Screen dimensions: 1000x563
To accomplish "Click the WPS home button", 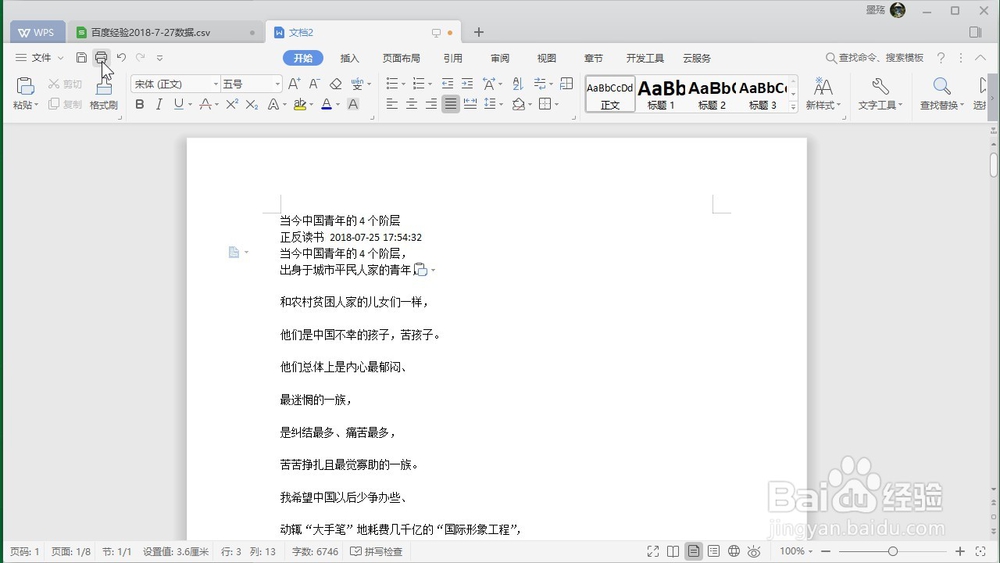I will pos(37,33).
